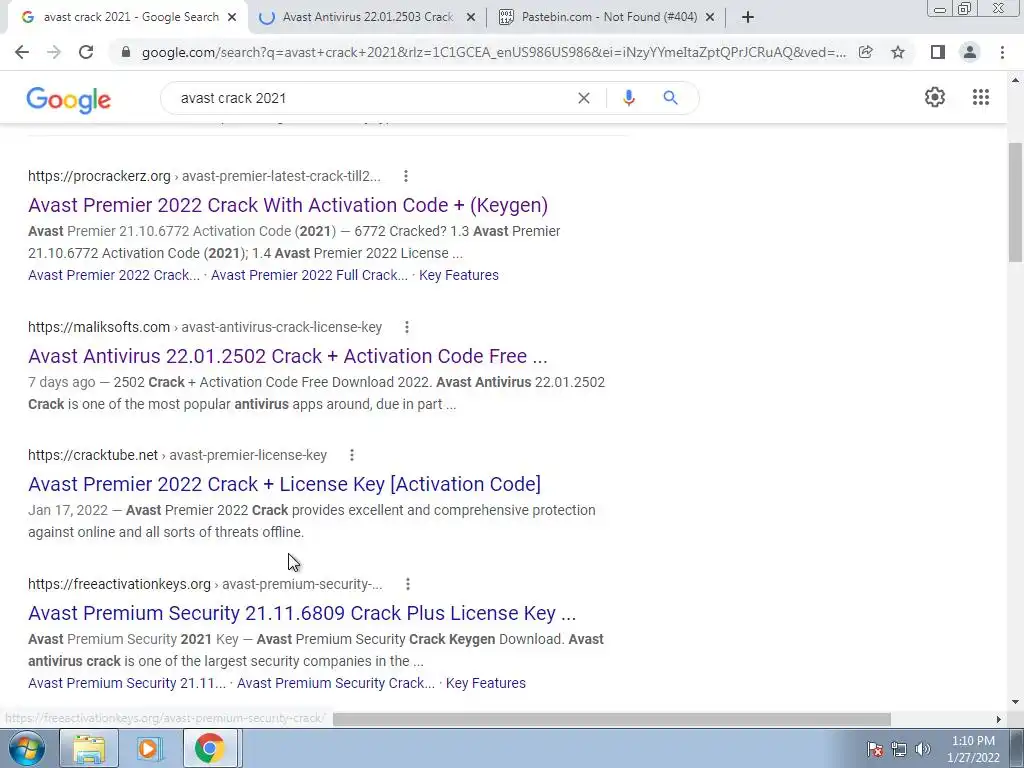Open sitelink Avast Premium Security 21.11...
The width and height of the screenshot is (1024, 768).
click(127, 683)
